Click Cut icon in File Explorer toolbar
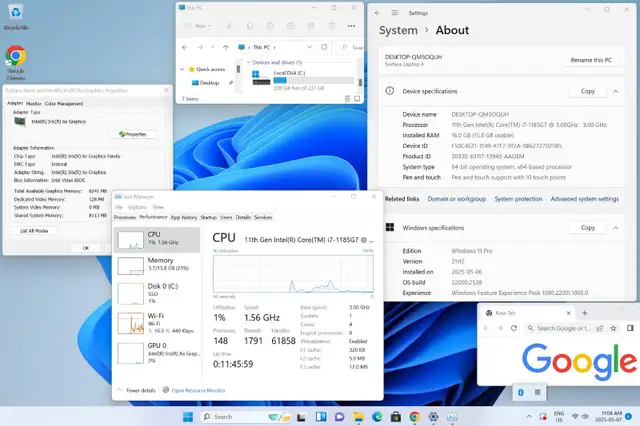This screenshot has height=426, width=640. [229, 26]
